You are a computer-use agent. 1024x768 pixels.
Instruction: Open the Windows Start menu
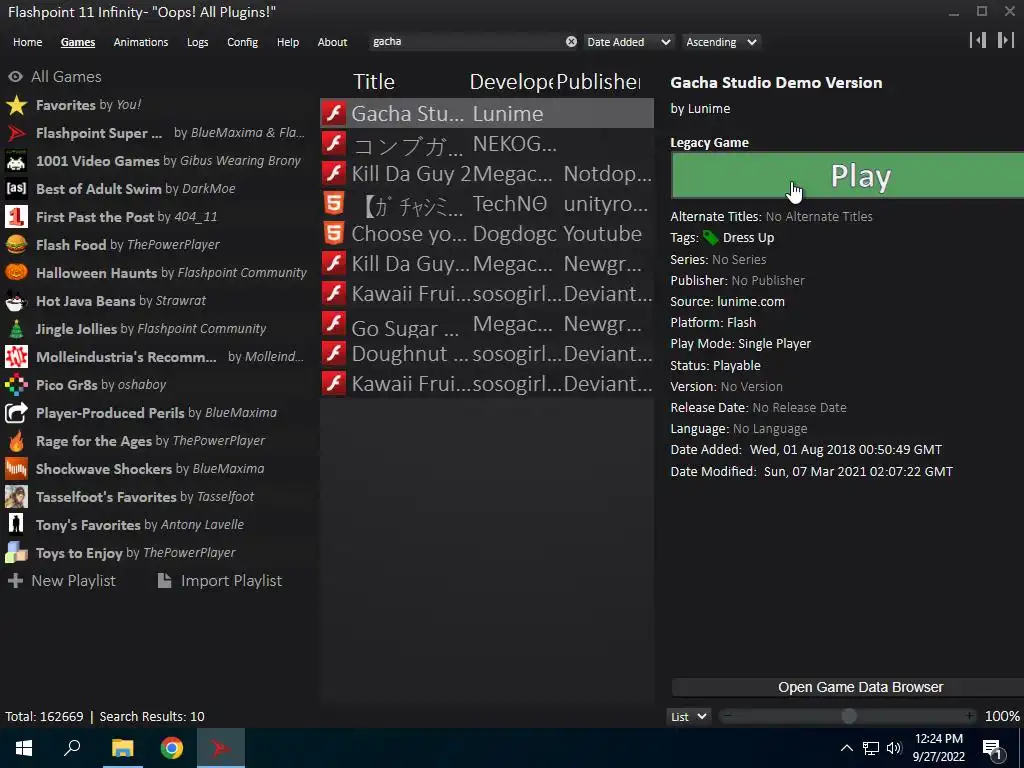point(24,748)
